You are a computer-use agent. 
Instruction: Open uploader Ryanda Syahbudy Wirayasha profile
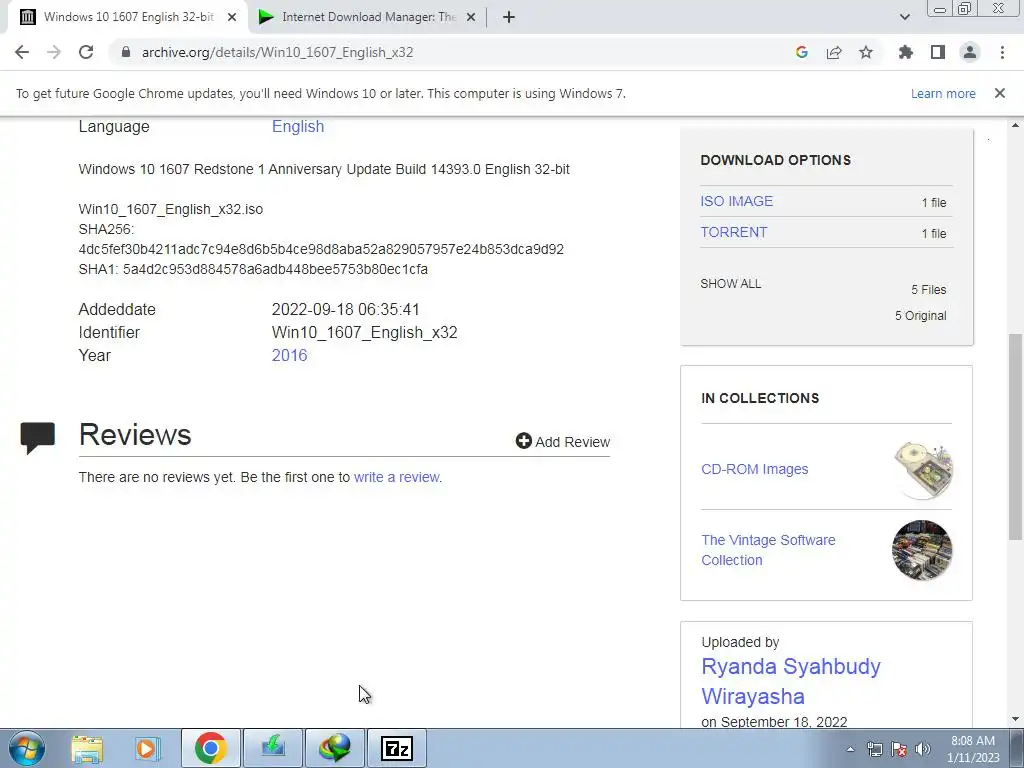pyautogui.click(x=791, y=681)
